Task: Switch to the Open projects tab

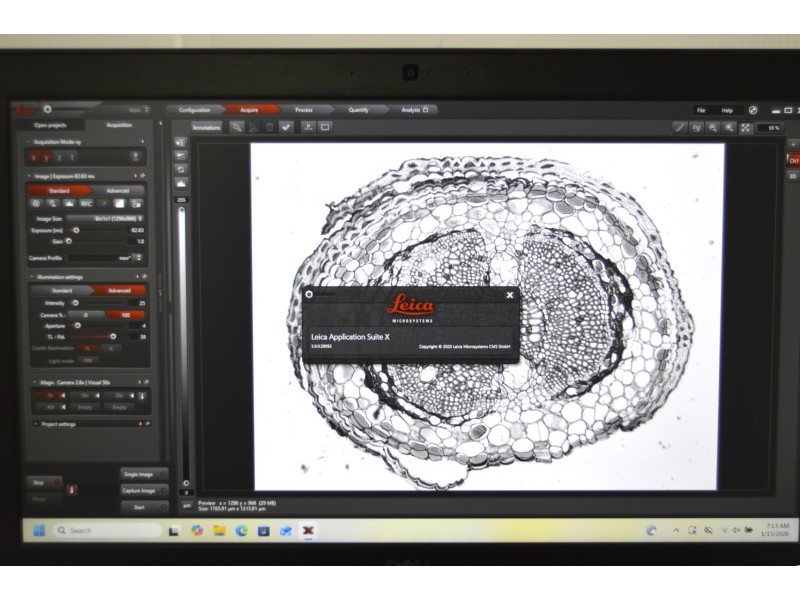Action: (x=50, y=125)
